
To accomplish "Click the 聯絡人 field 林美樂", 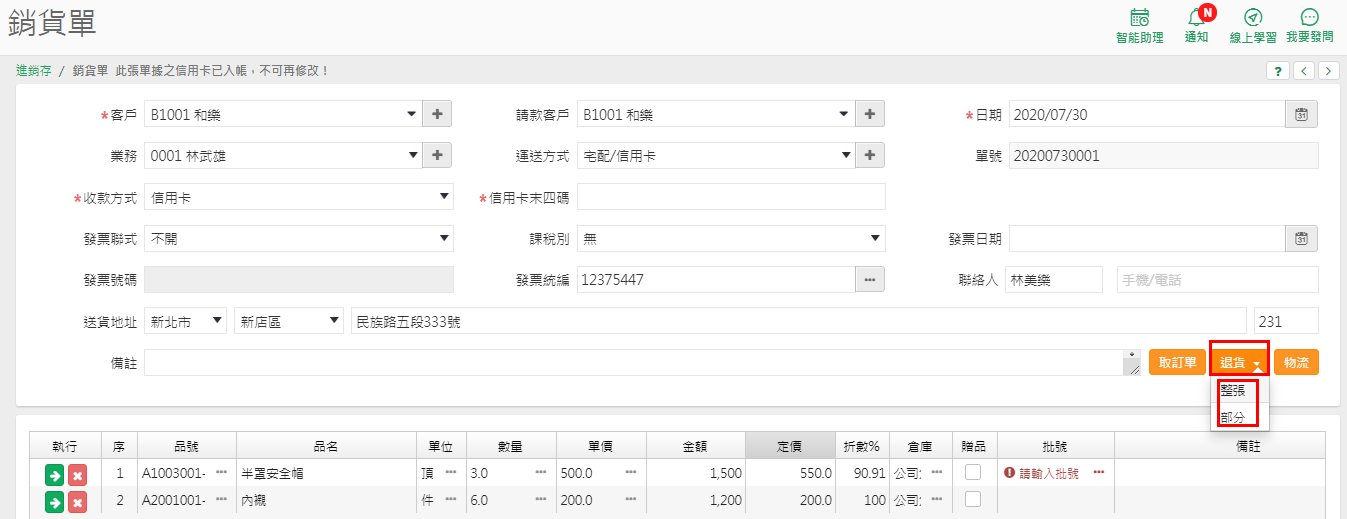I will [x=1054, y=280].
